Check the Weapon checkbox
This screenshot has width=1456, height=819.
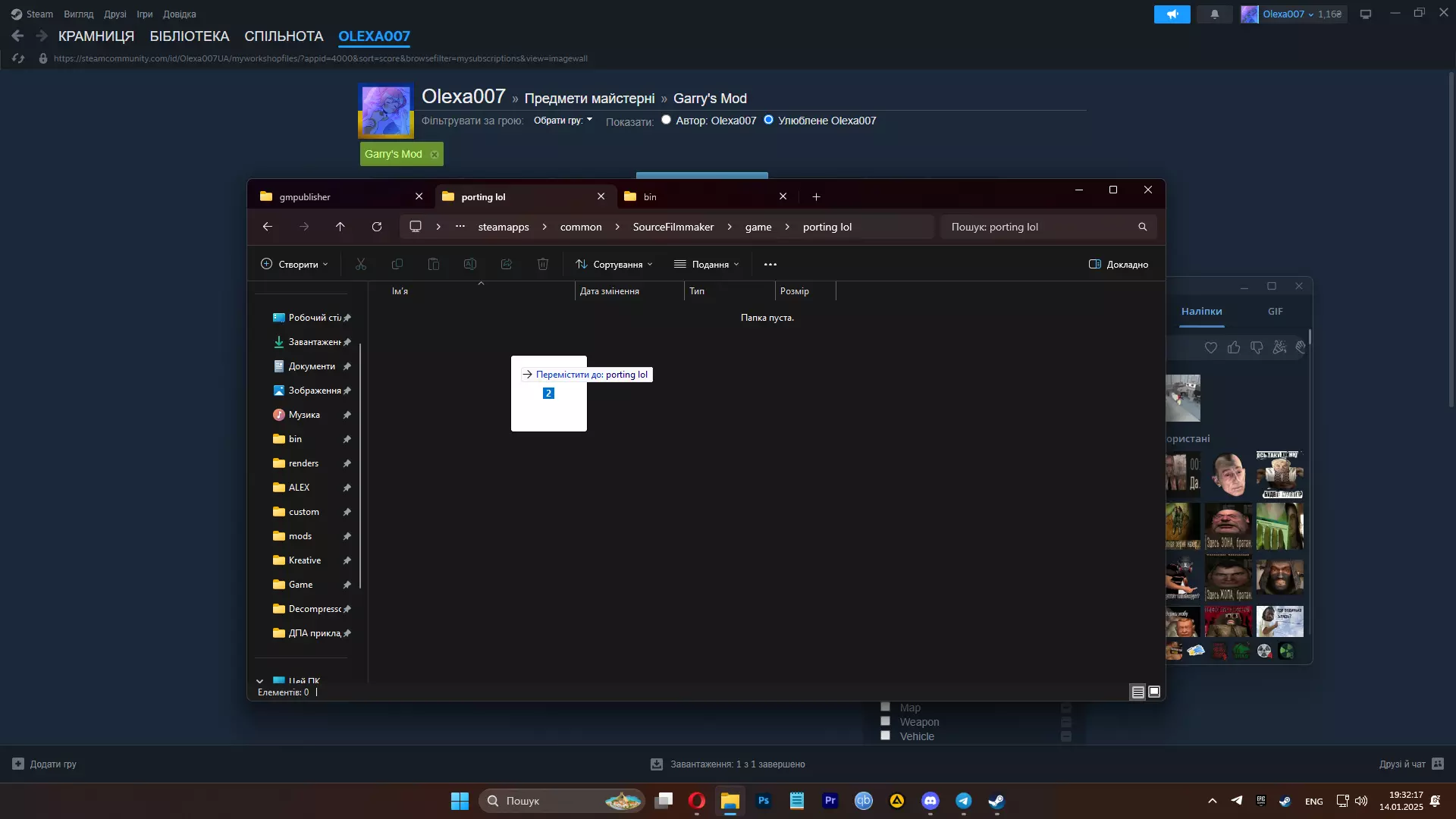885,721
